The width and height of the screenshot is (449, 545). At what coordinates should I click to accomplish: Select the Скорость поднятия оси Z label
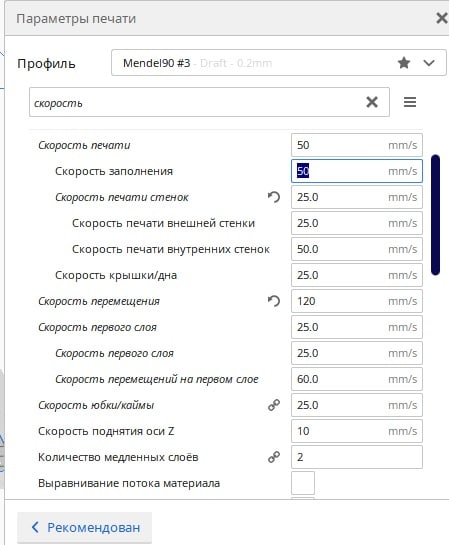coord(106,431)
